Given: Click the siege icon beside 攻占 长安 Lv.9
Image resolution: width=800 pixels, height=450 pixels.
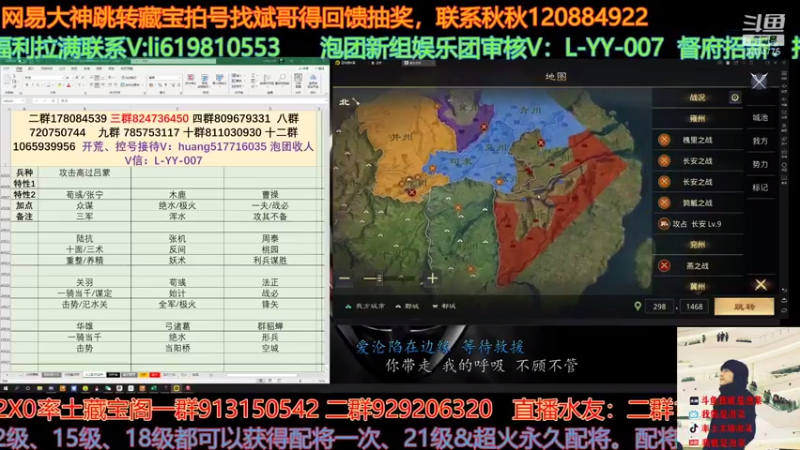Looking at the screenshot, I should pos(664,224).
